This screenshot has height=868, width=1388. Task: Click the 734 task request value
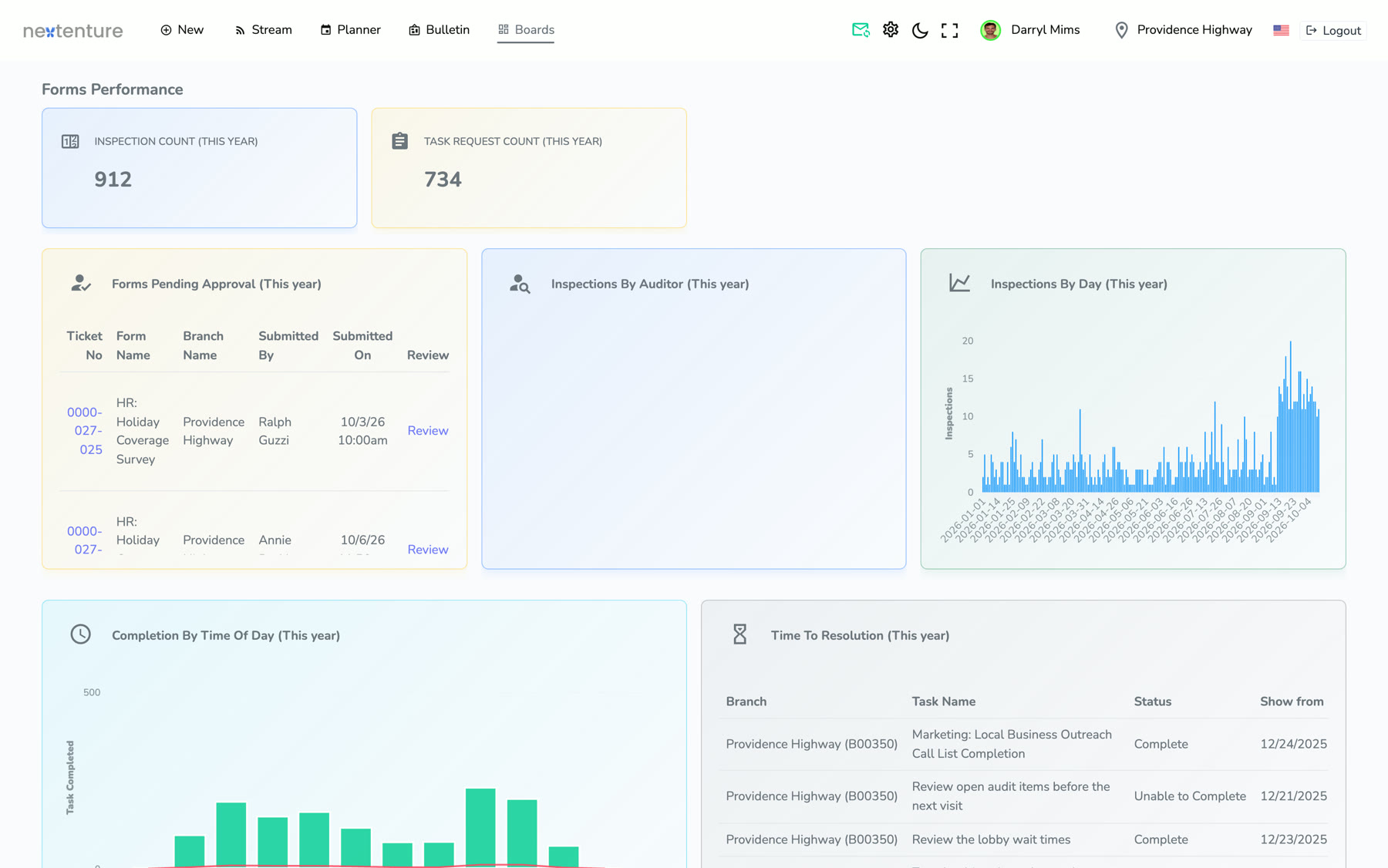pos(443,180)
